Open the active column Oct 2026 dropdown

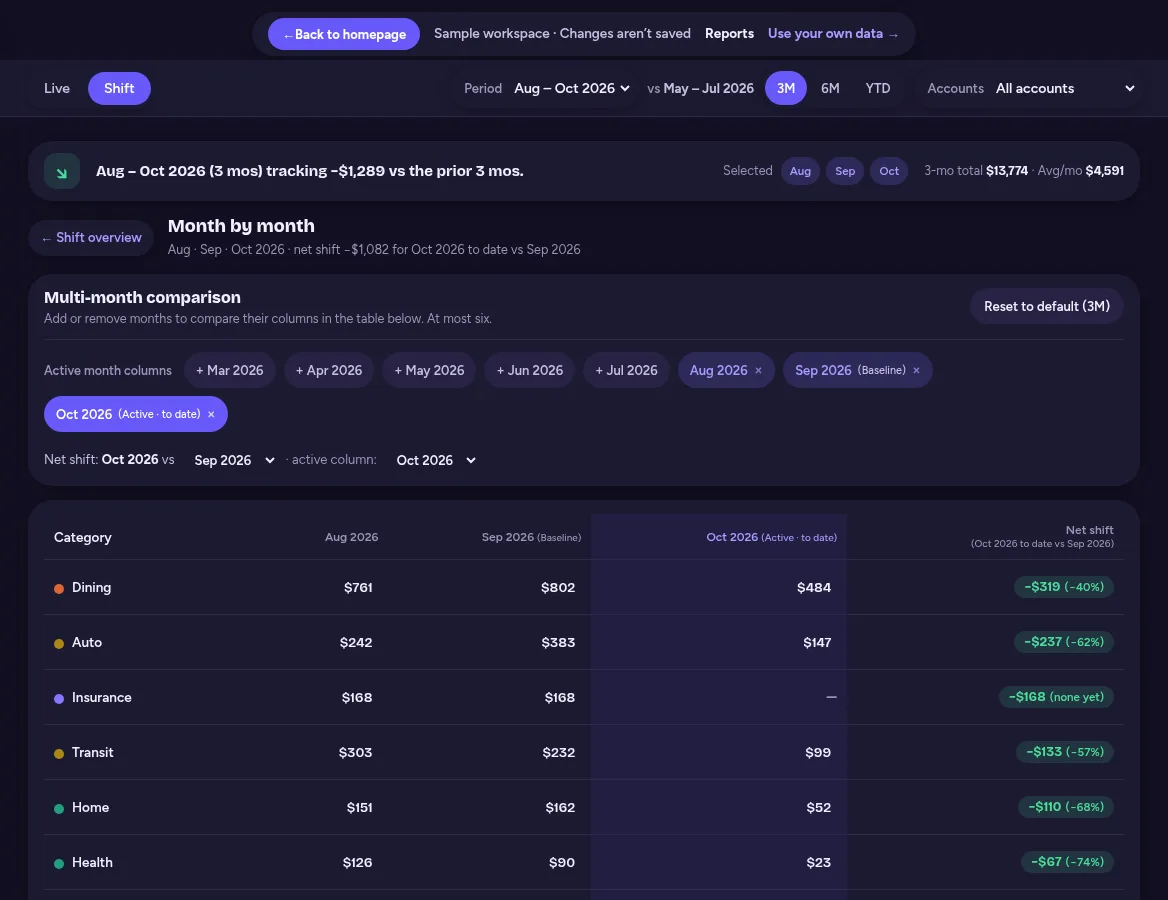click(436, 460)
